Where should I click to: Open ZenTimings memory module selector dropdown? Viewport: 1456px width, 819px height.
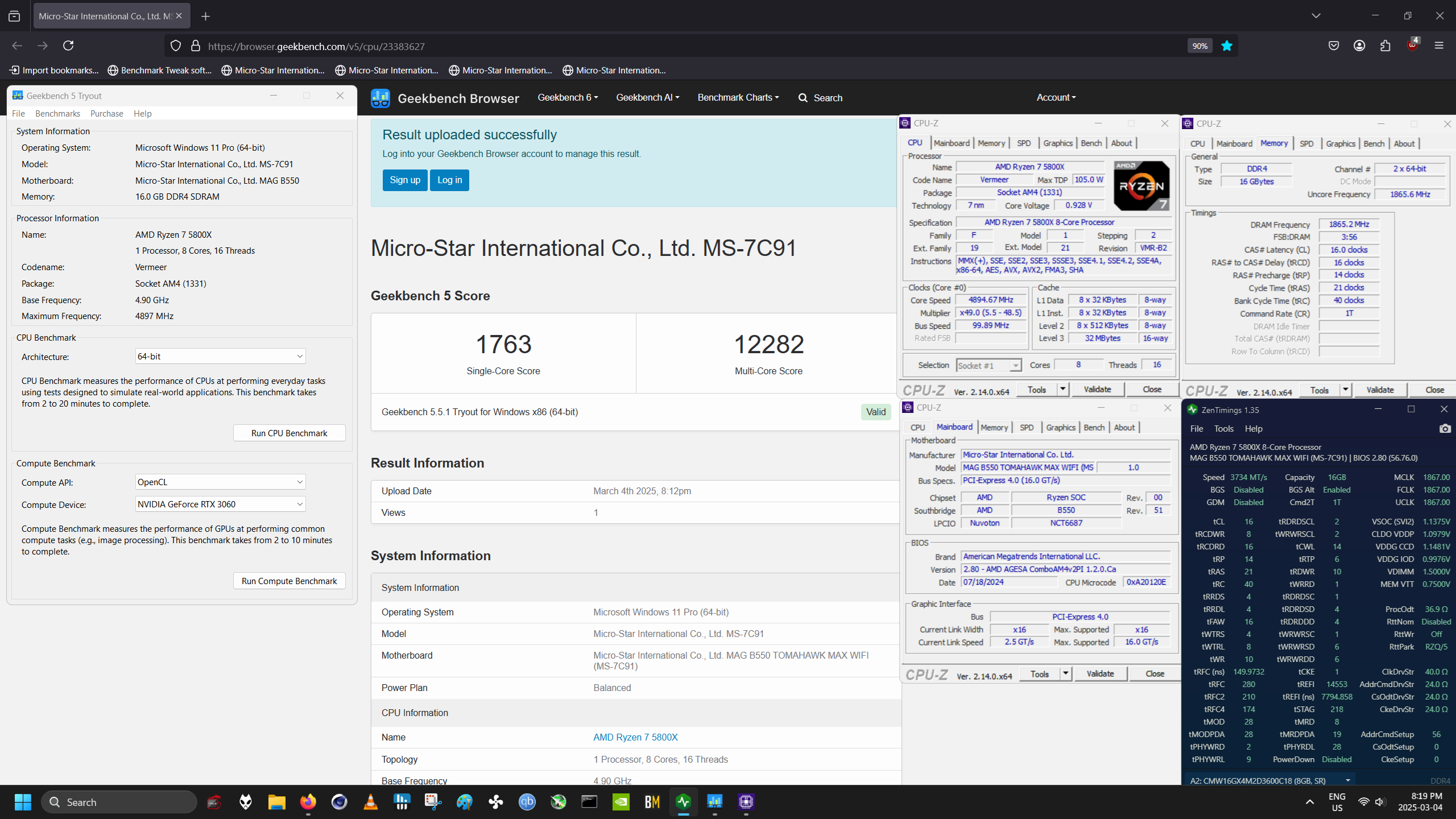(1270, 780)
